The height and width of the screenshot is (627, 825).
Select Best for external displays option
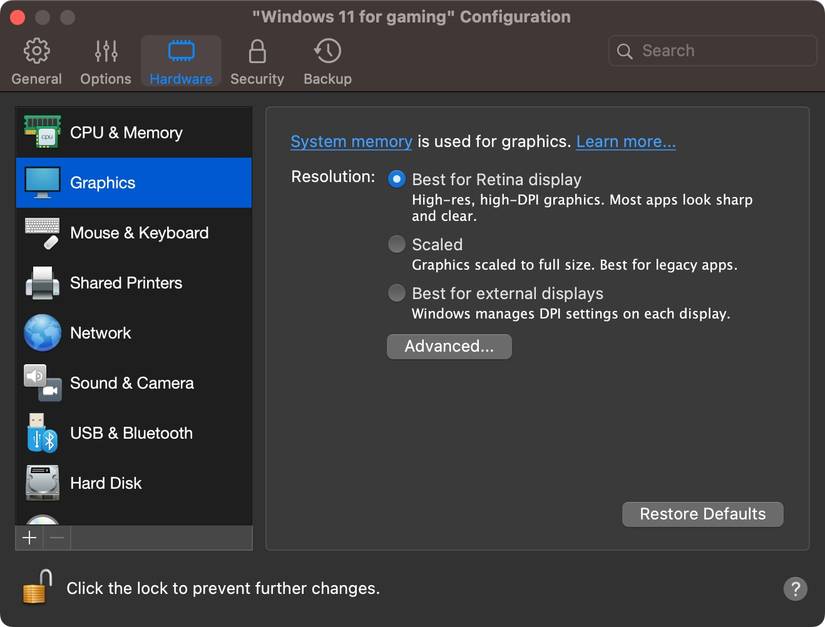397,293
